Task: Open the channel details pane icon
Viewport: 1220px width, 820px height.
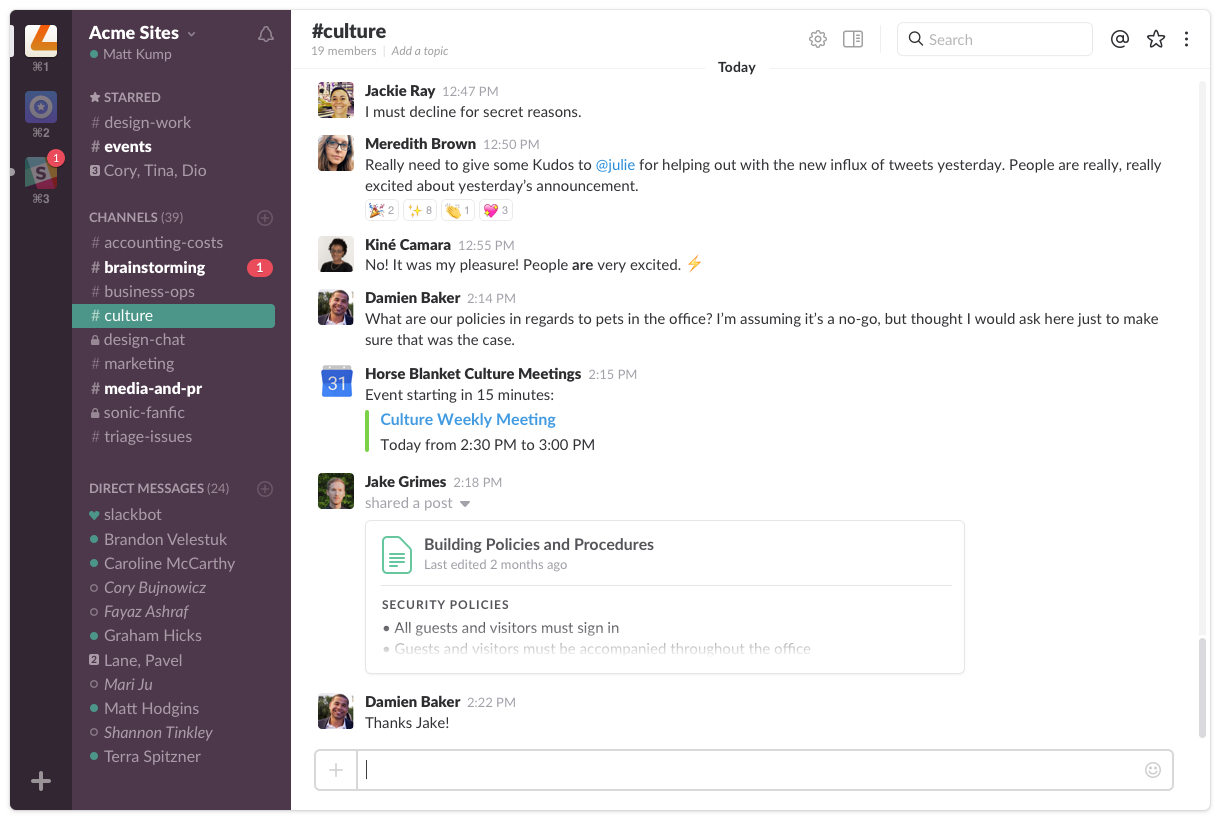Action: pos(852,38)
